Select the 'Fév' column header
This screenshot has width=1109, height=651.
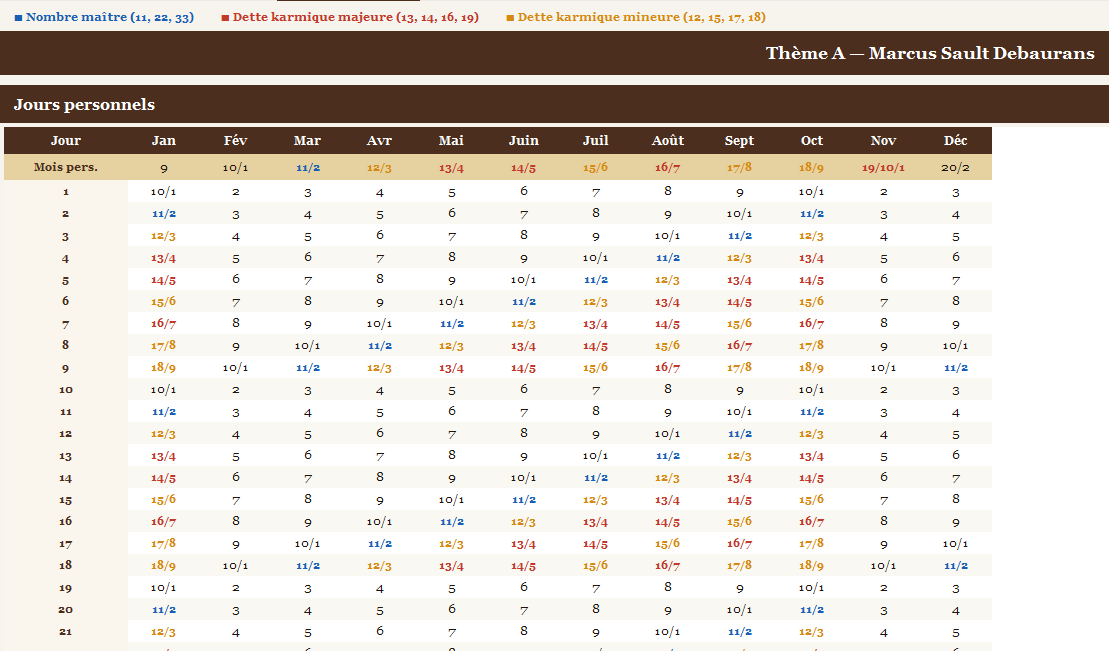[236, 141]
